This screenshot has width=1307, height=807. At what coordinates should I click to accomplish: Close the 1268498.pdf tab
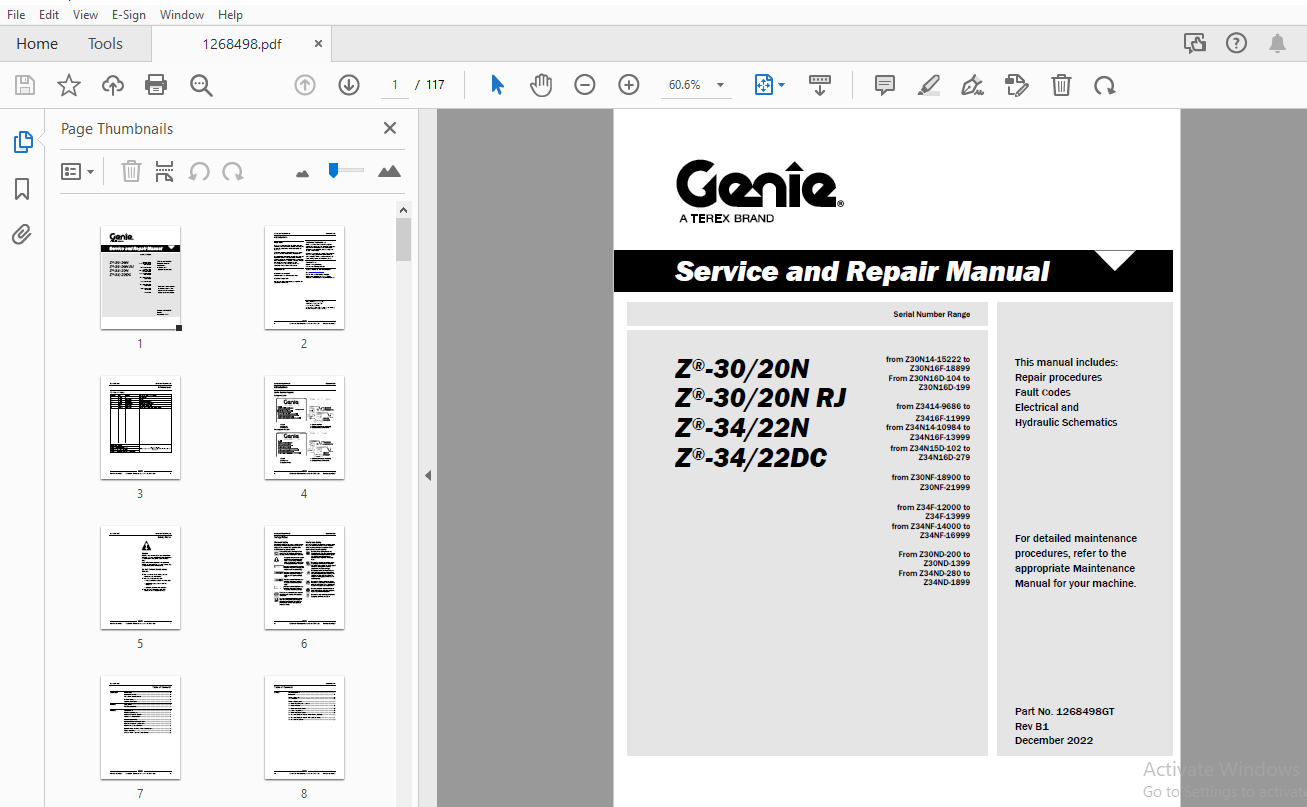(318, 44)
